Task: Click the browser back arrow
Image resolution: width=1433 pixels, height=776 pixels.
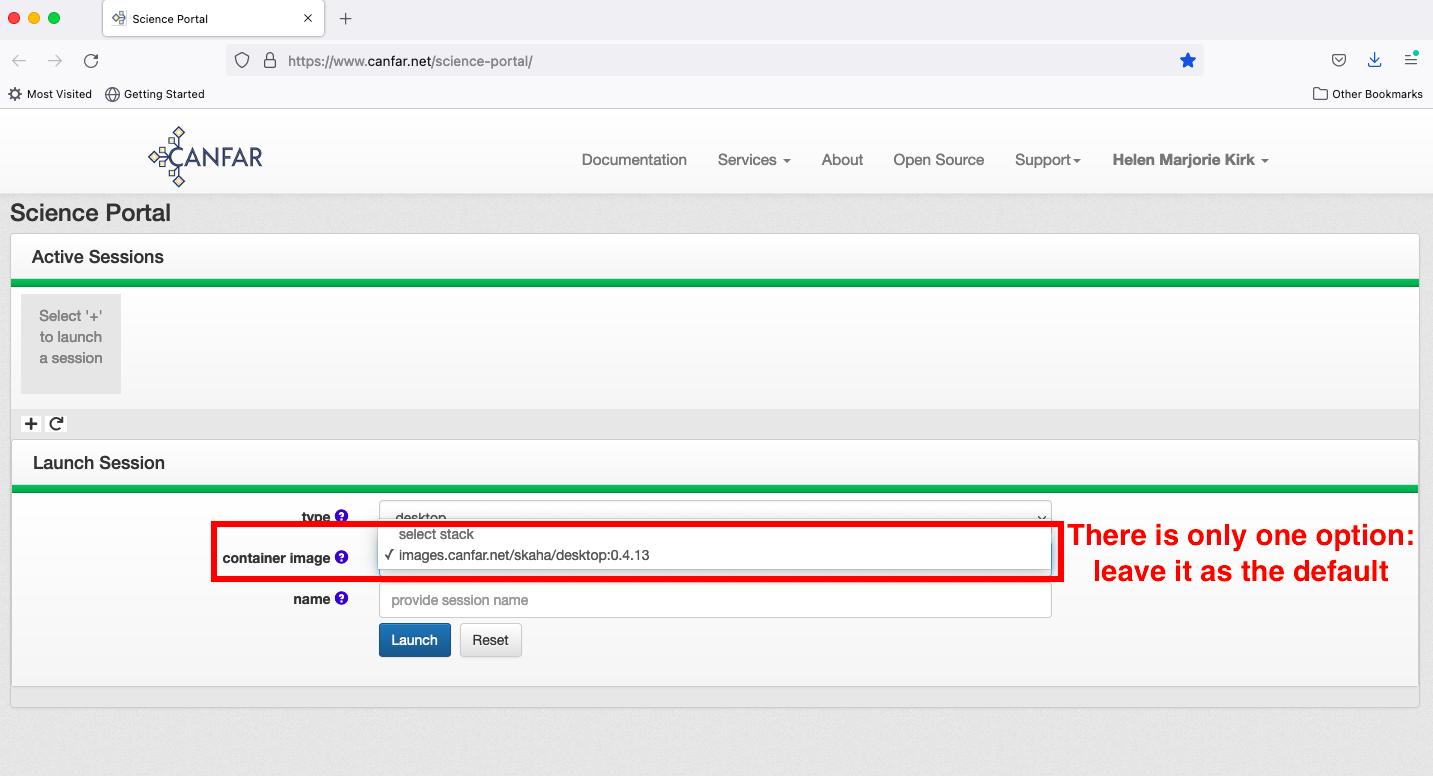Action: (19, 60)
